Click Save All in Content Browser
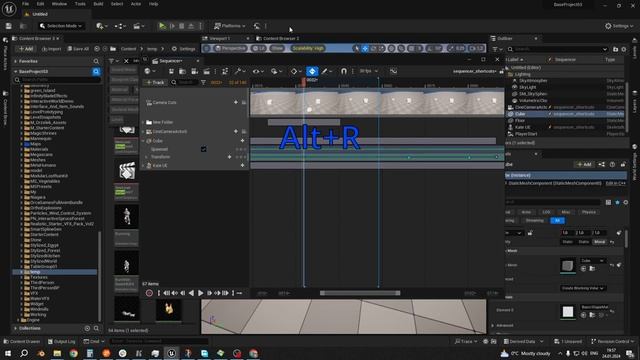Viewport: 640px width, 360px height. (x=78, y=49)
